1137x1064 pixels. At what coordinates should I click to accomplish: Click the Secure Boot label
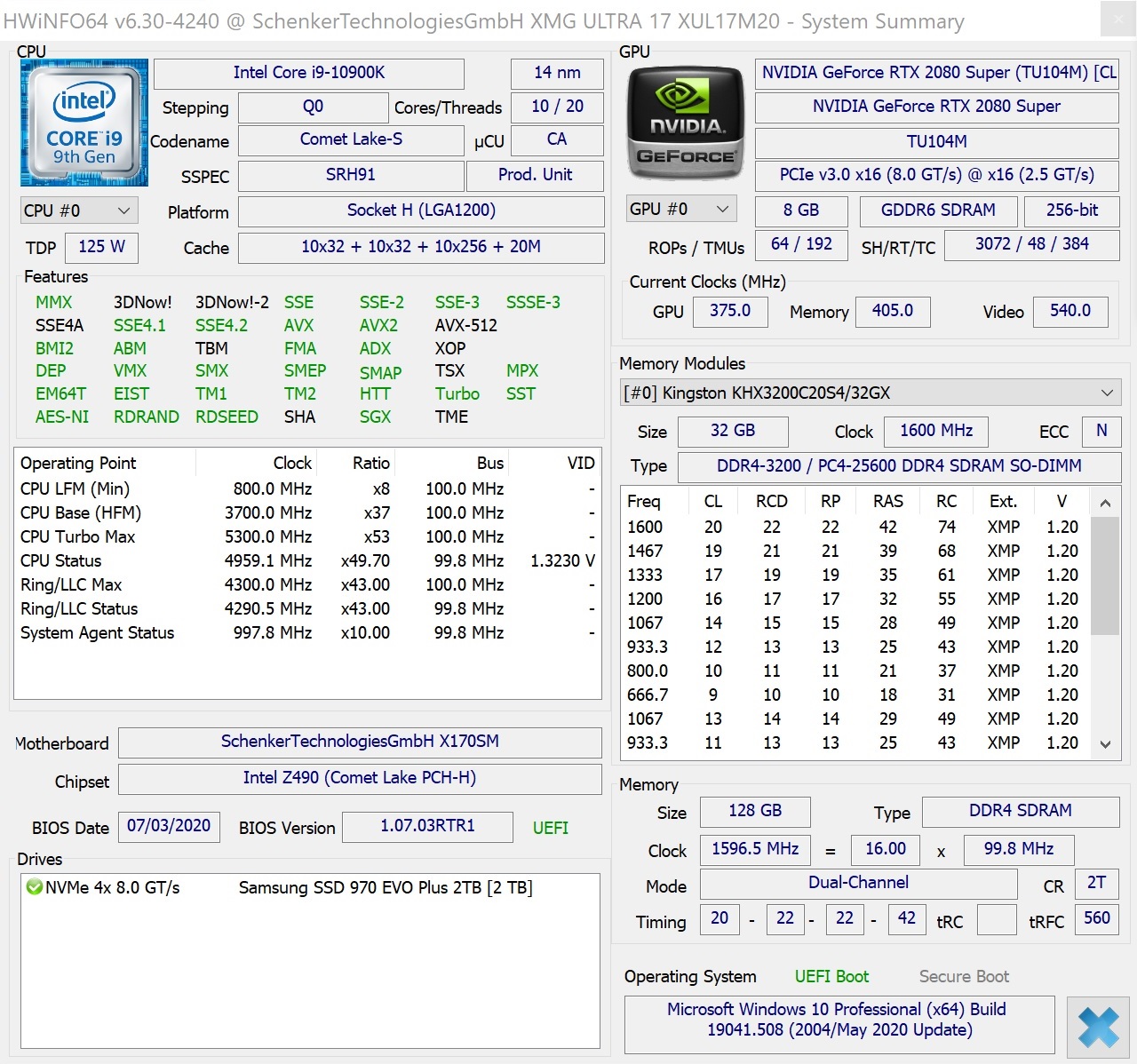click(x=964, y=977)
